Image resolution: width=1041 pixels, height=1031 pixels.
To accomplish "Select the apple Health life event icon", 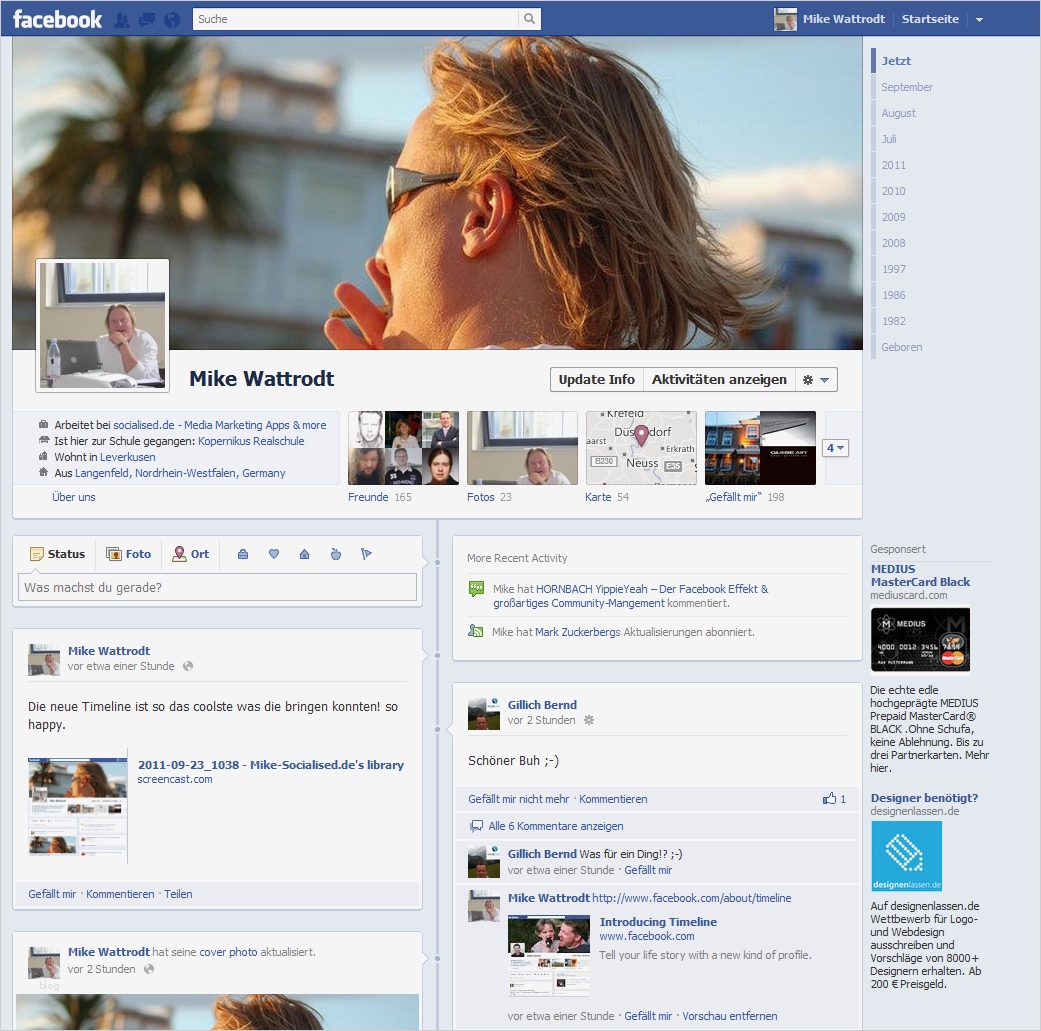I will [x=336, y=554].
